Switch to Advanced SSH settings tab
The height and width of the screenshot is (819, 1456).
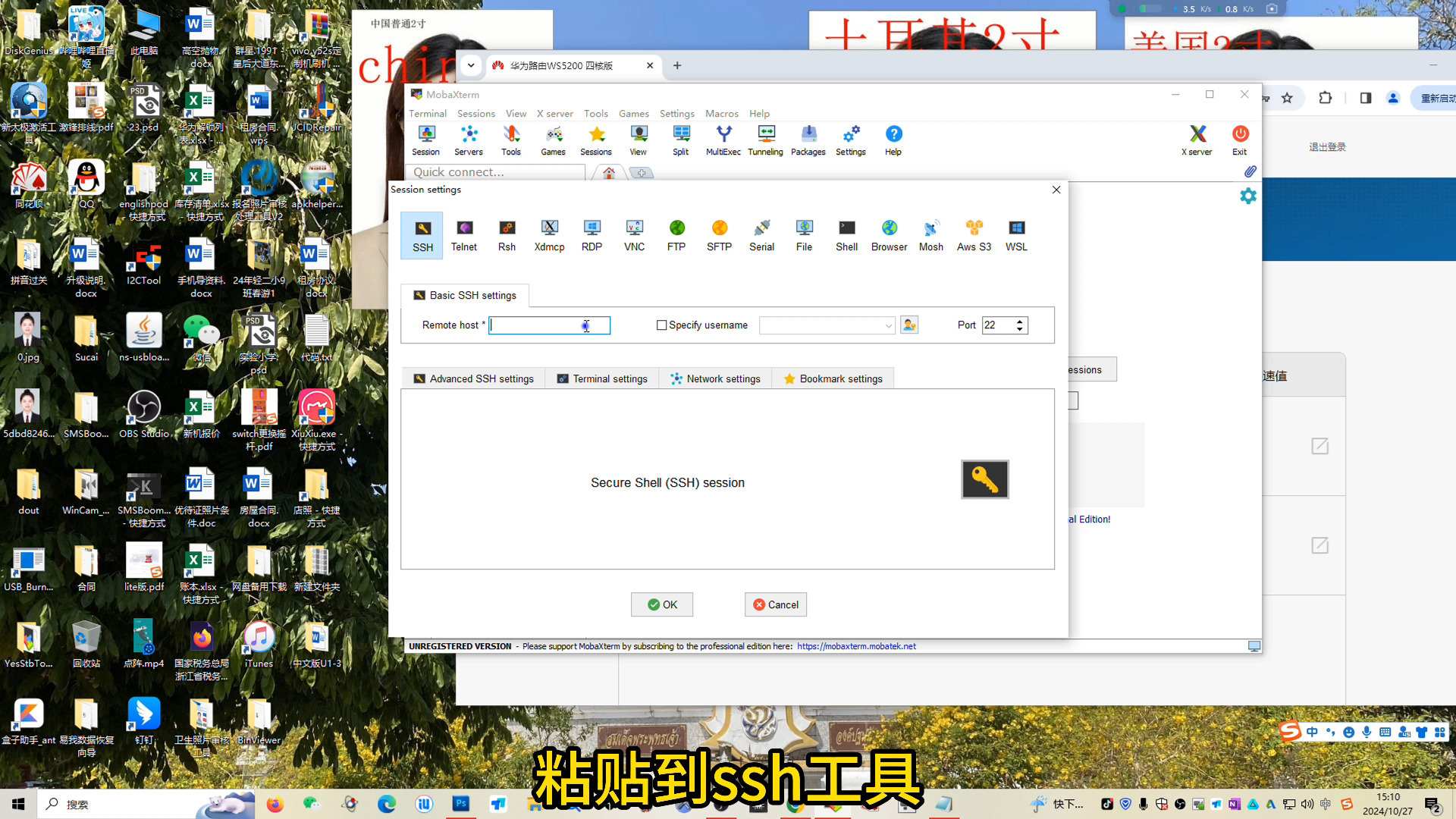tap(473, 378)
